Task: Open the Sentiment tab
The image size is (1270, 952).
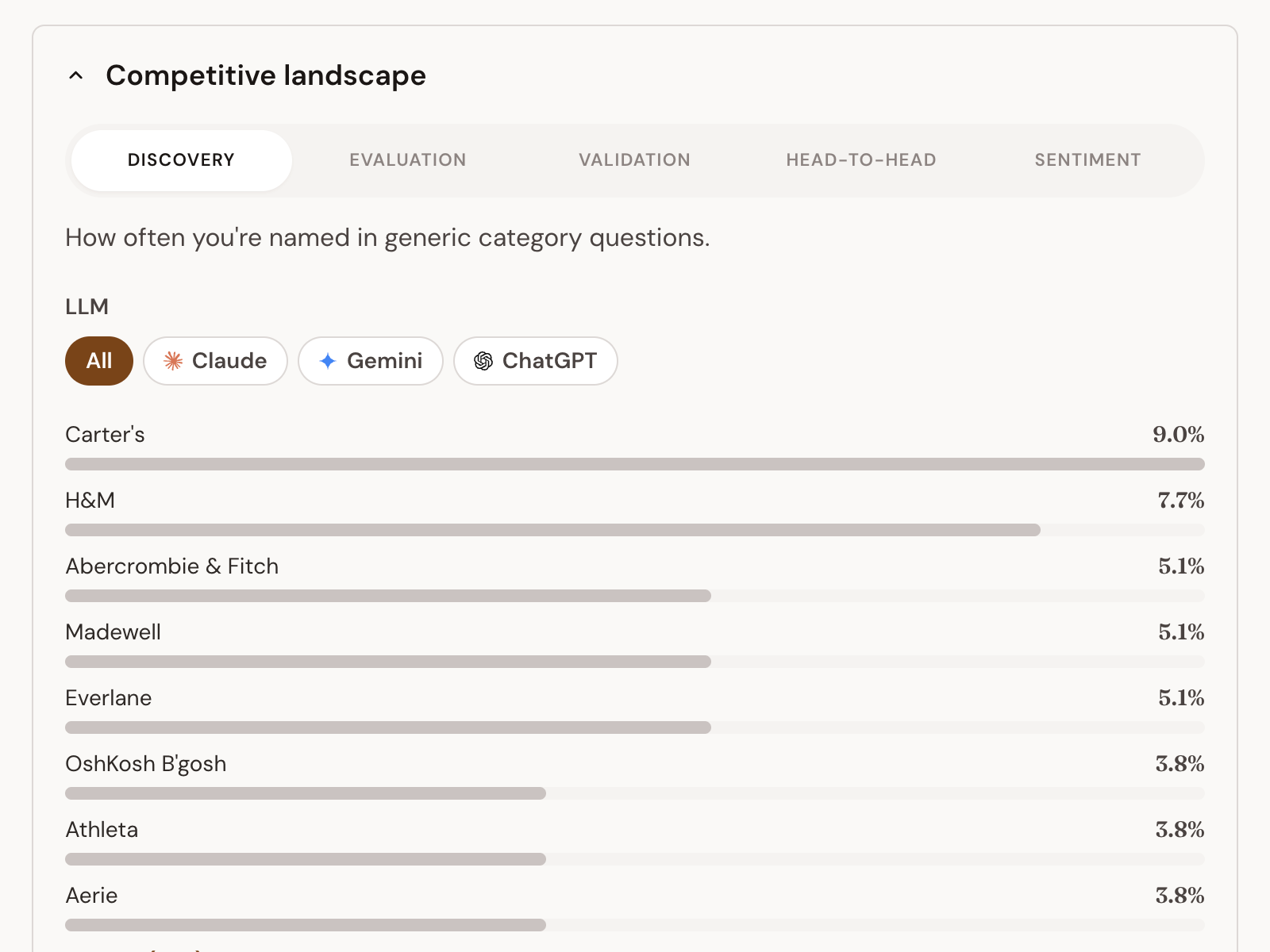Action: coord(1087,160)
